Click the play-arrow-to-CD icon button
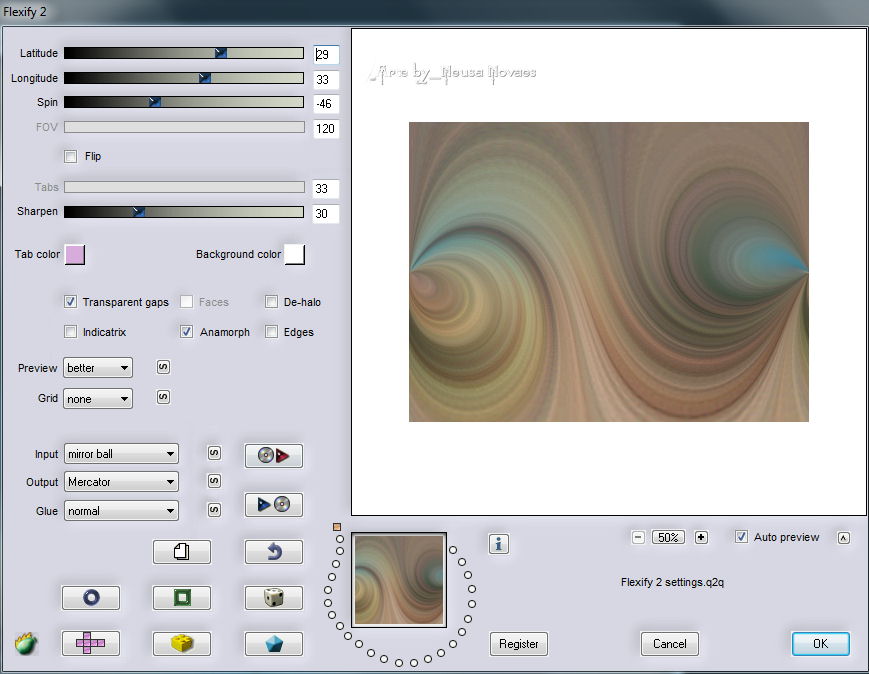This screenshot has width=869, height=674. point(274,504)
